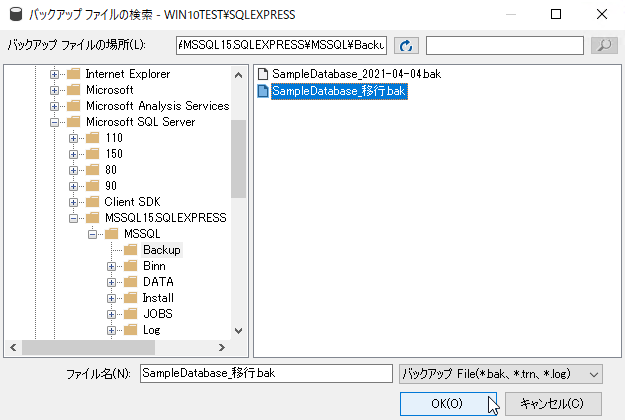Click the 110 folder icon
Viewport: 625px width, 420px height.
pos(92,138)
